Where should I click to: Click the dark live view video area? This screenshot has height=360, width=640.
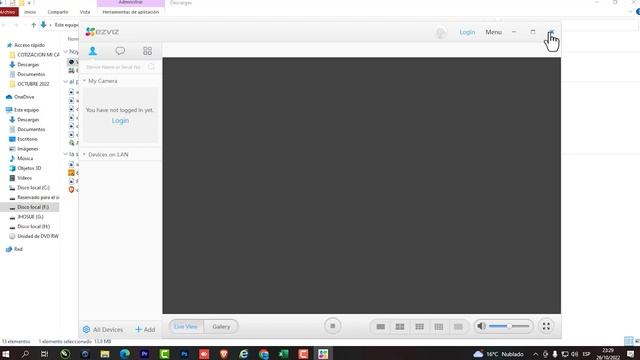pos(362,186)
